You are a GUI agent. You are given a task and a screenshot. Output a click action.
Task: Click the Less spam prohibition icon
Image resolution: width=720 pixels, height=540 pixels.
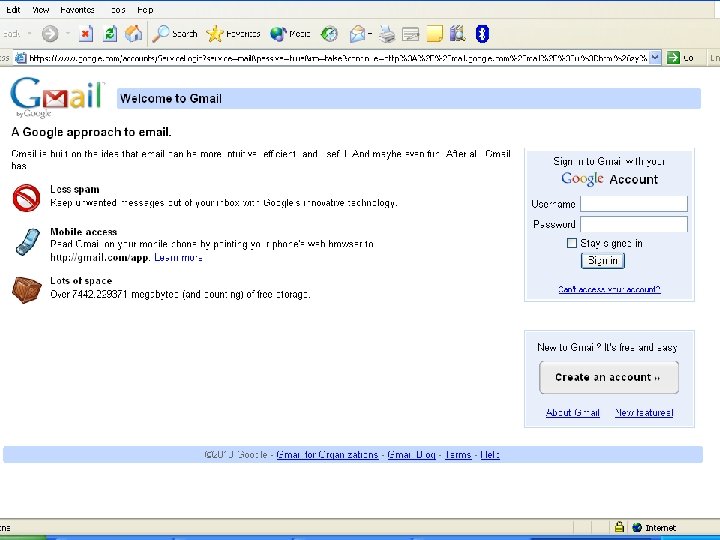click(26, 198)
